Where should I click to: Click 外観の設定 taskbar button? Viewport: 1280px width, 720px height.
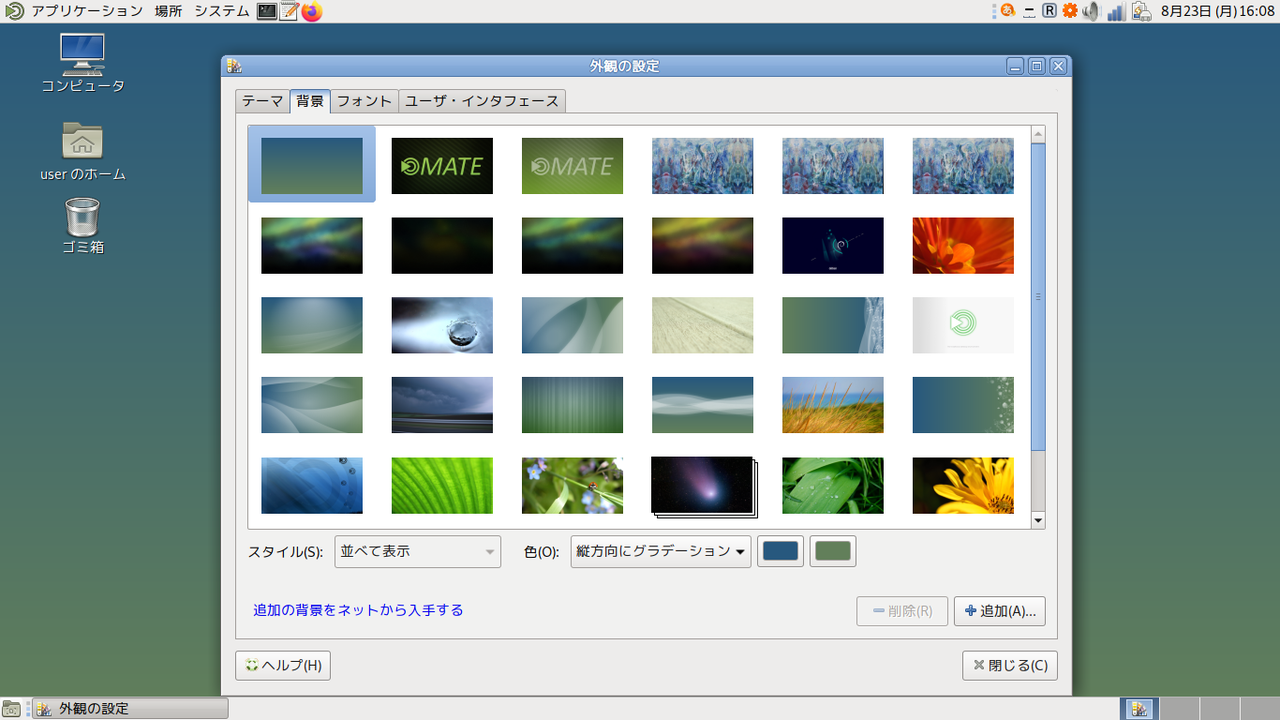130,708
